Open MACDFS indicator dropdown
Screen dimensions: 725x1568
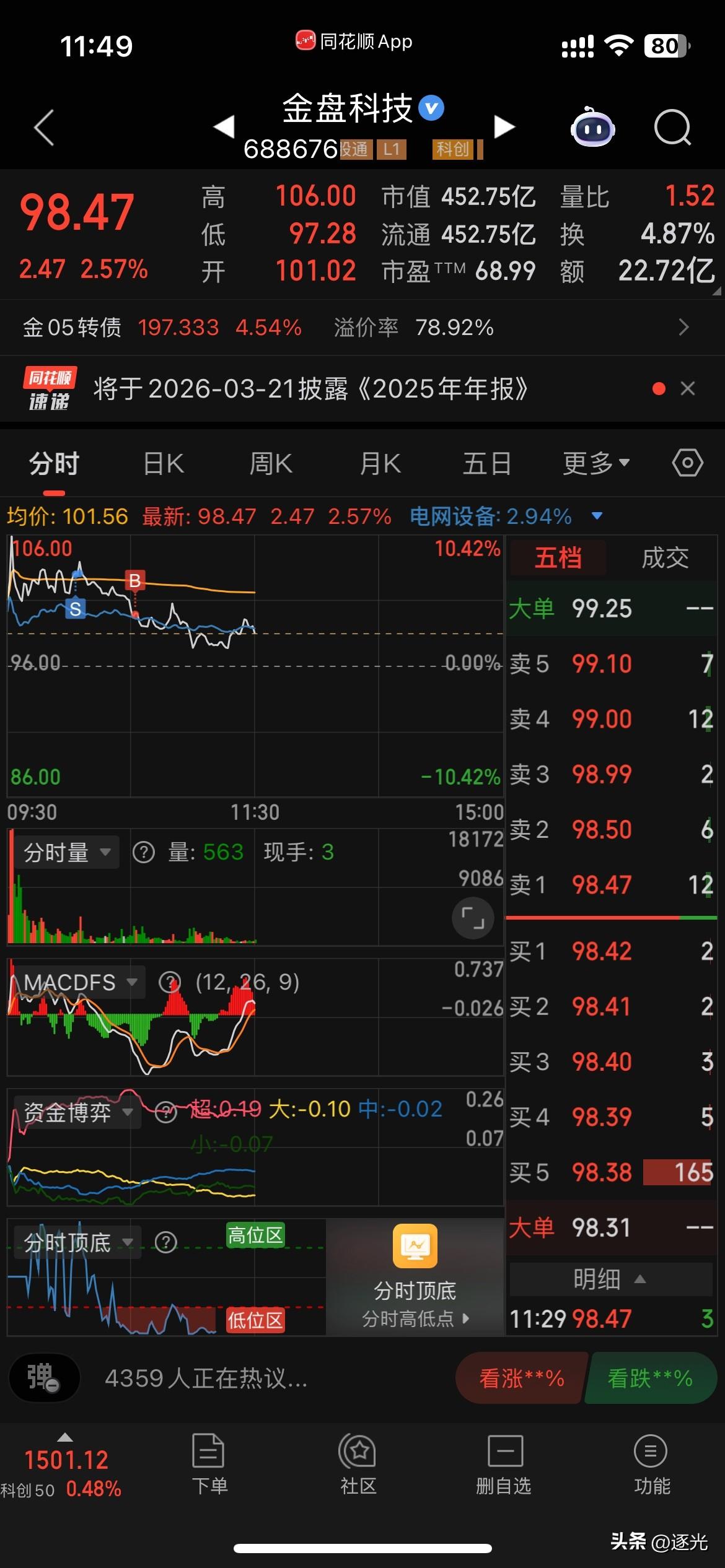tap(79, 982)
